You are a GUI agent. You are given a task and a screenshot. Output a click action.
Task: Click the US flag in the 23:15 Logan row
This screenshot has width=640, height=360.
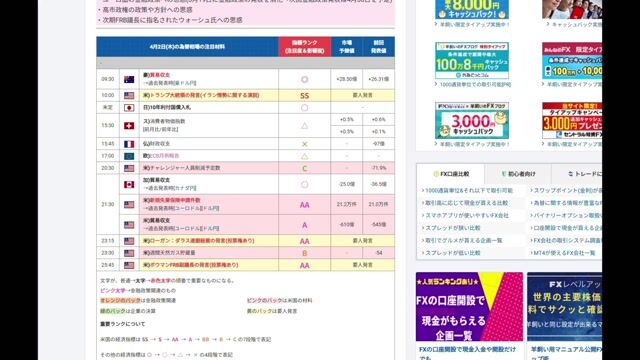(x=129, y=241)
